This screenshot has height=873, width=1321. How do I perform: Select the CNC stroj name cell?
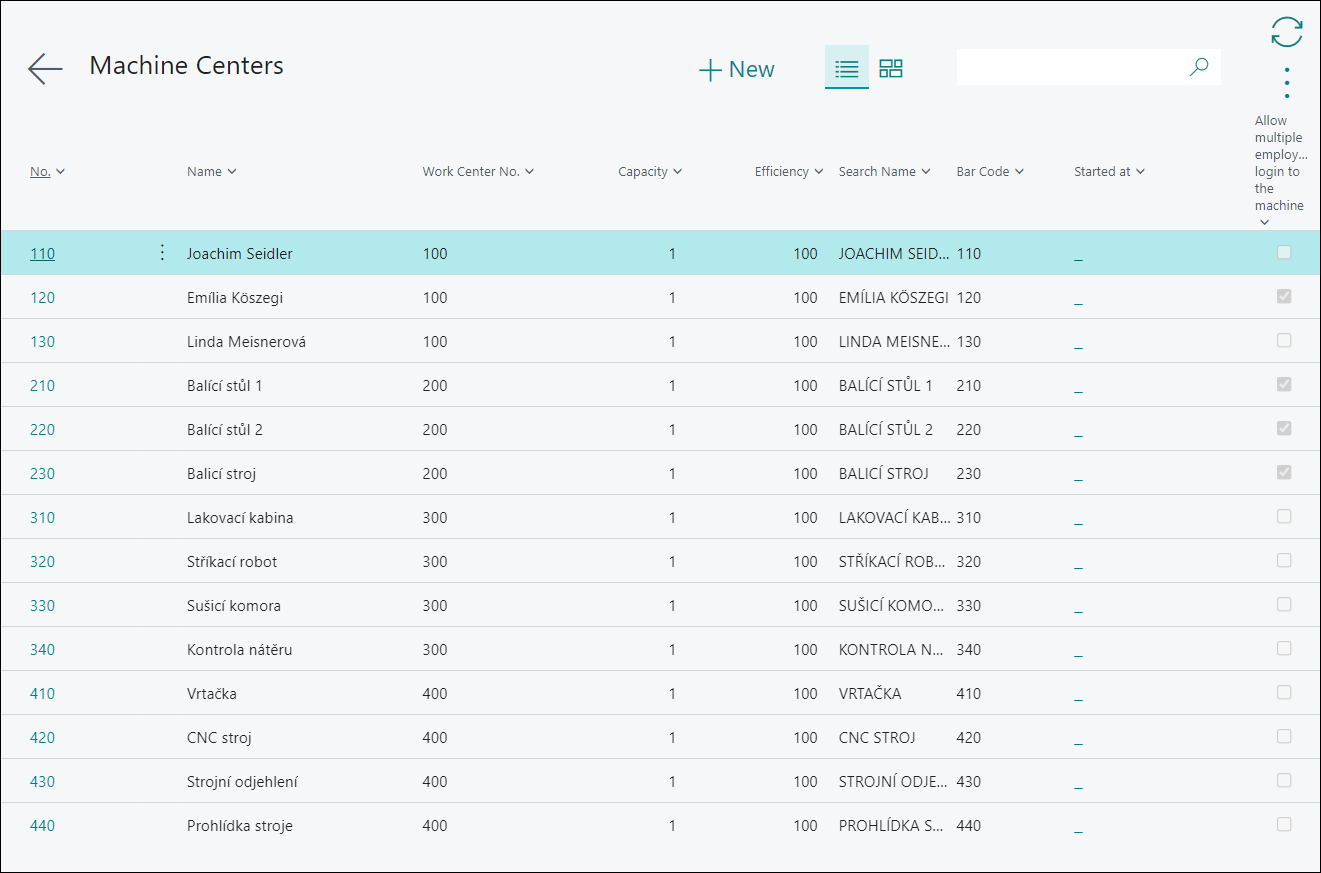point(219,738)
